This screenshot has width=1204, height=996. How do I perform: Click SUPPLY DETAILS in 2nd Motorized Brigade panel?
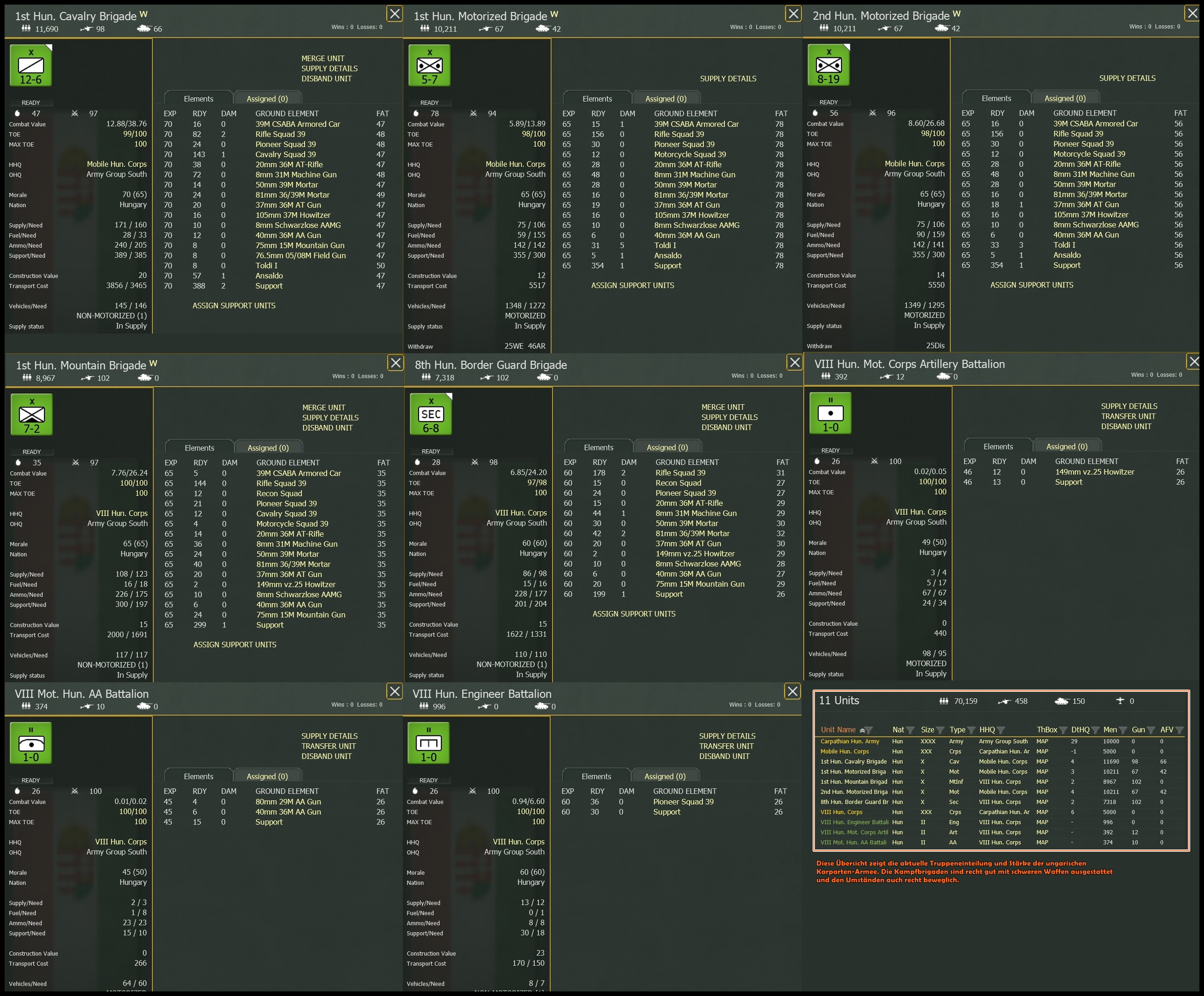coord(1127,78)
